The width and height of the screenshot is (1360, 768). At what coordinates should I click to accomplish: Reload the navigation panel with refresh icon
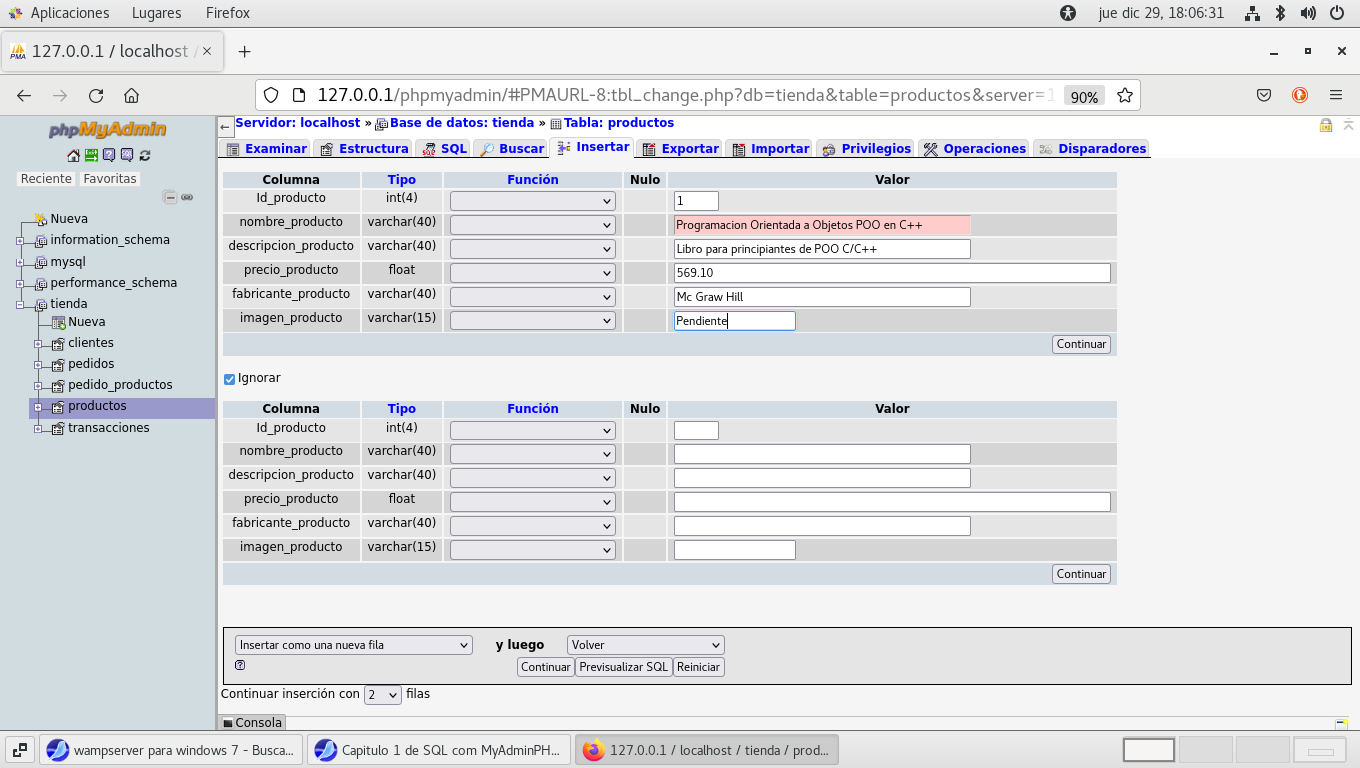point(145,155)
